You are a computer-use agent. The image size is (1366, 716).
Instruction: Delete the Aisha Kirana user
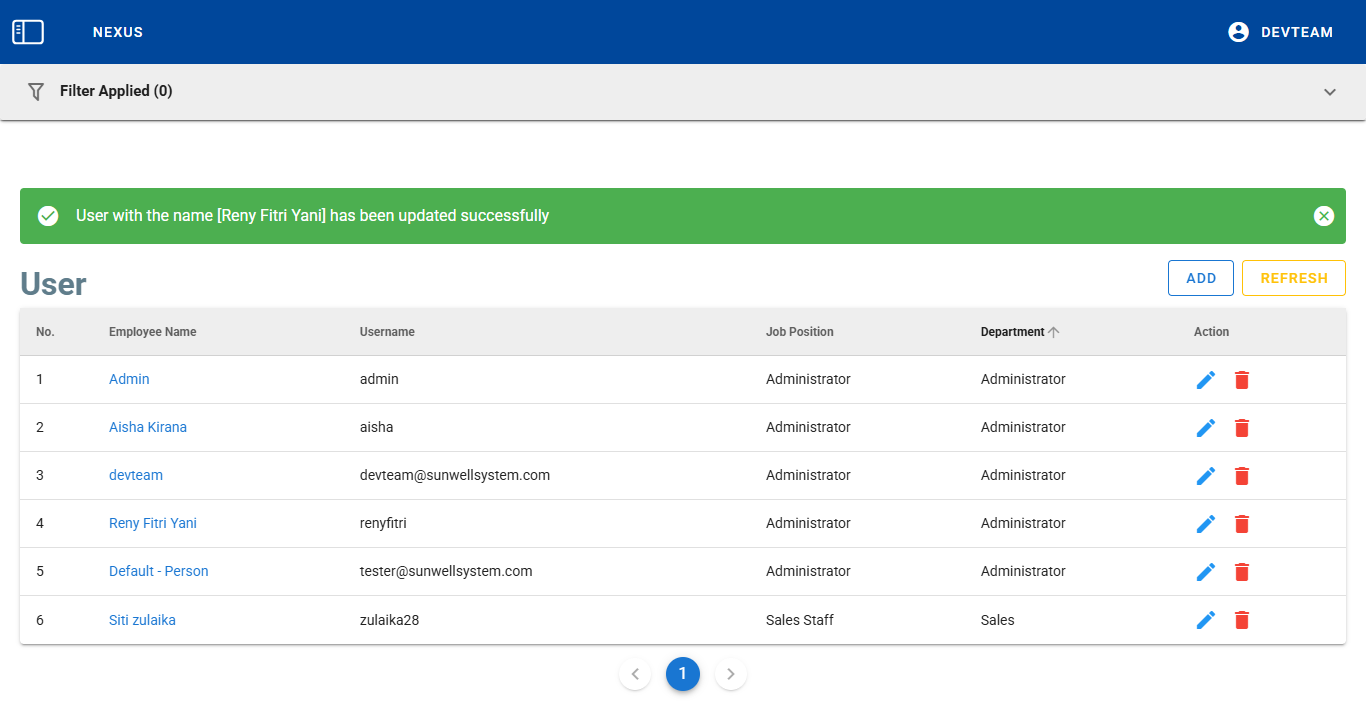click(x=1242, y=428)
